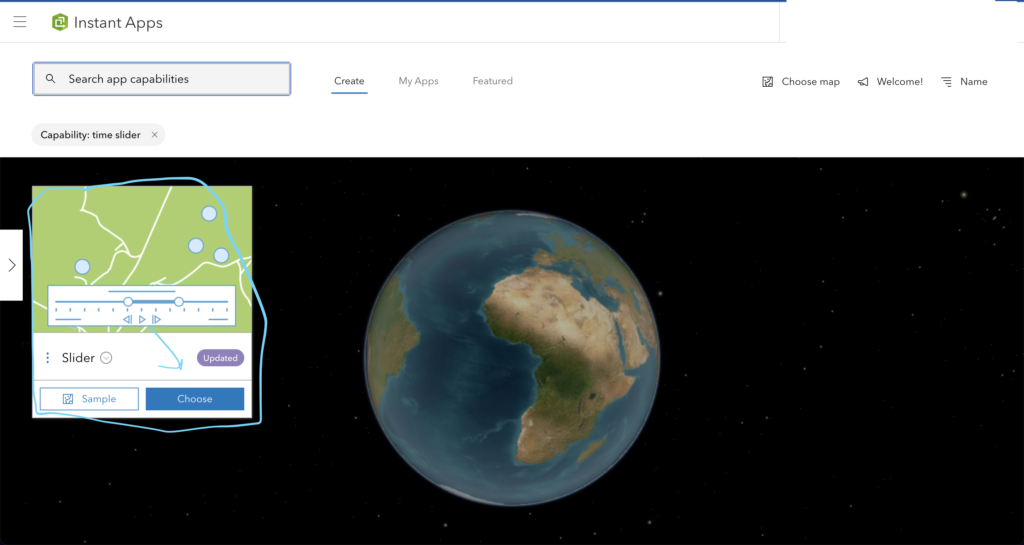Open the Name sort dropdown
The image size is (1024, 545).
(964, 82)
